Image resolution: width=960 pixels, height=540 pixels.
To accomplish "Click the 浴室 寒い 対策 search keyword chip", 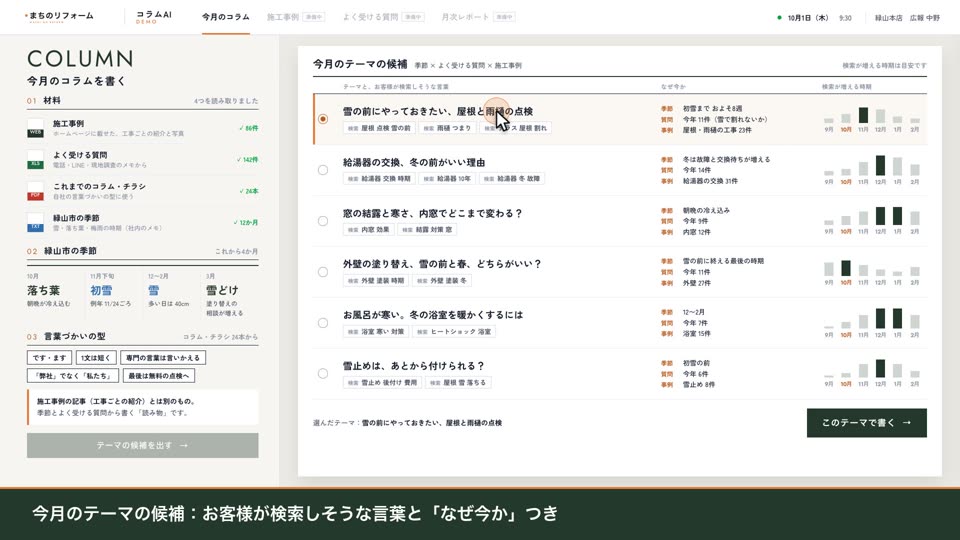I will pos(376,332).
